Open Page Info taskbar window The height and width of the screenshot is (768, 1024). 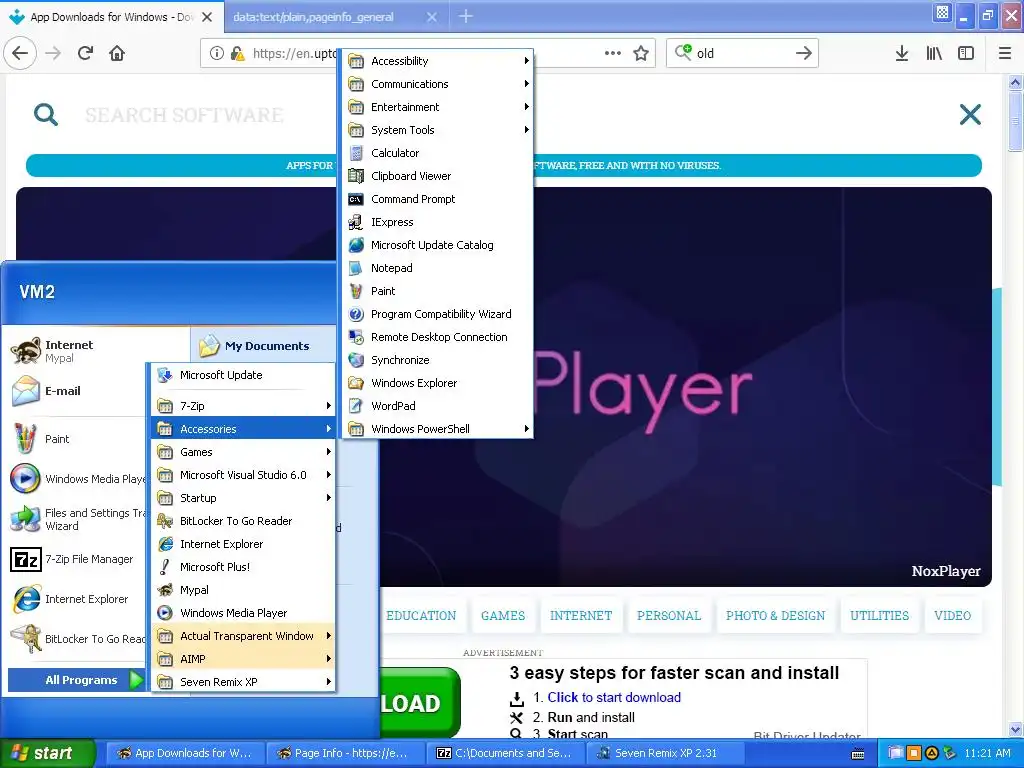[x=344, y=753]
